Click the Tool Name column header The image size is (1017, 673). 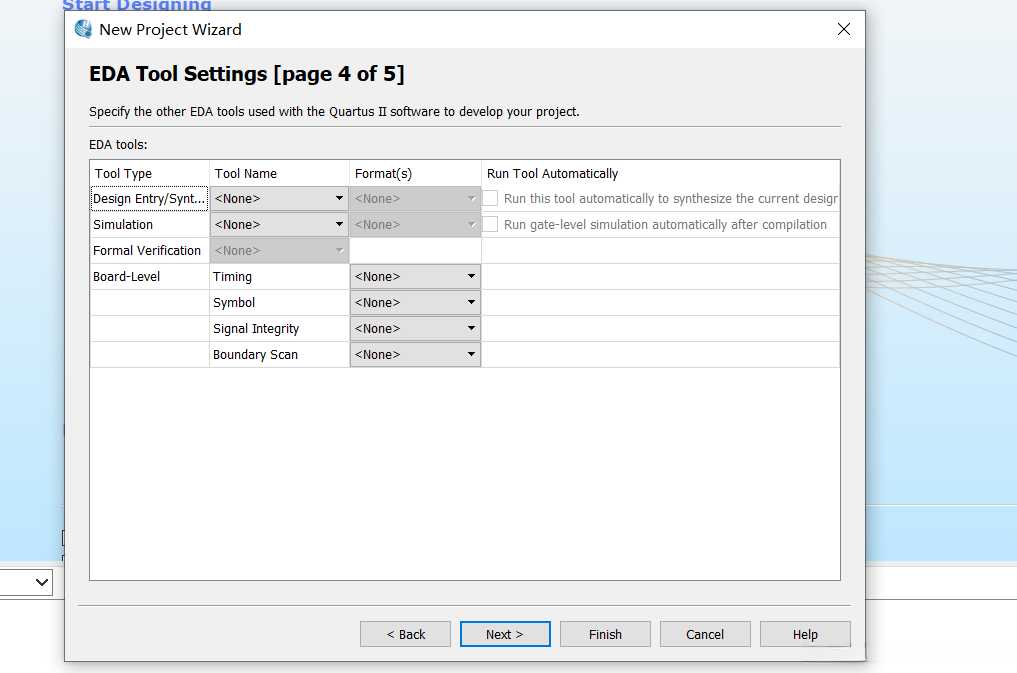[246, 174]
